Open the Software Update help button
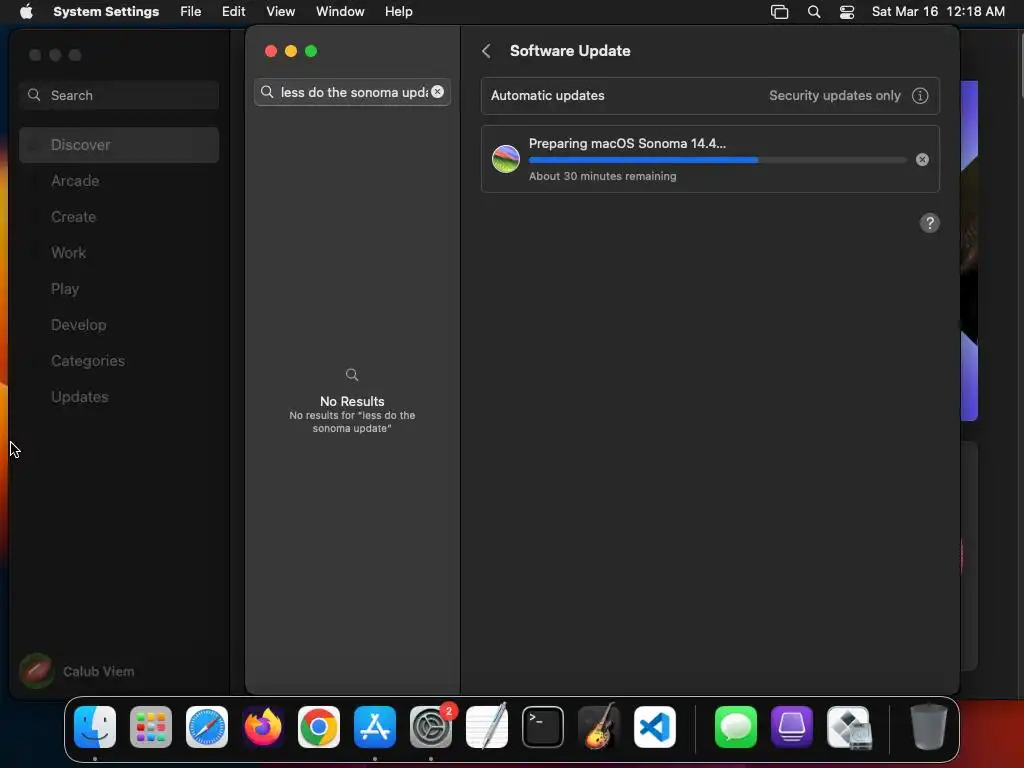Image resolution: width=1024 pixels, height=768 pixels. (929, 223)
